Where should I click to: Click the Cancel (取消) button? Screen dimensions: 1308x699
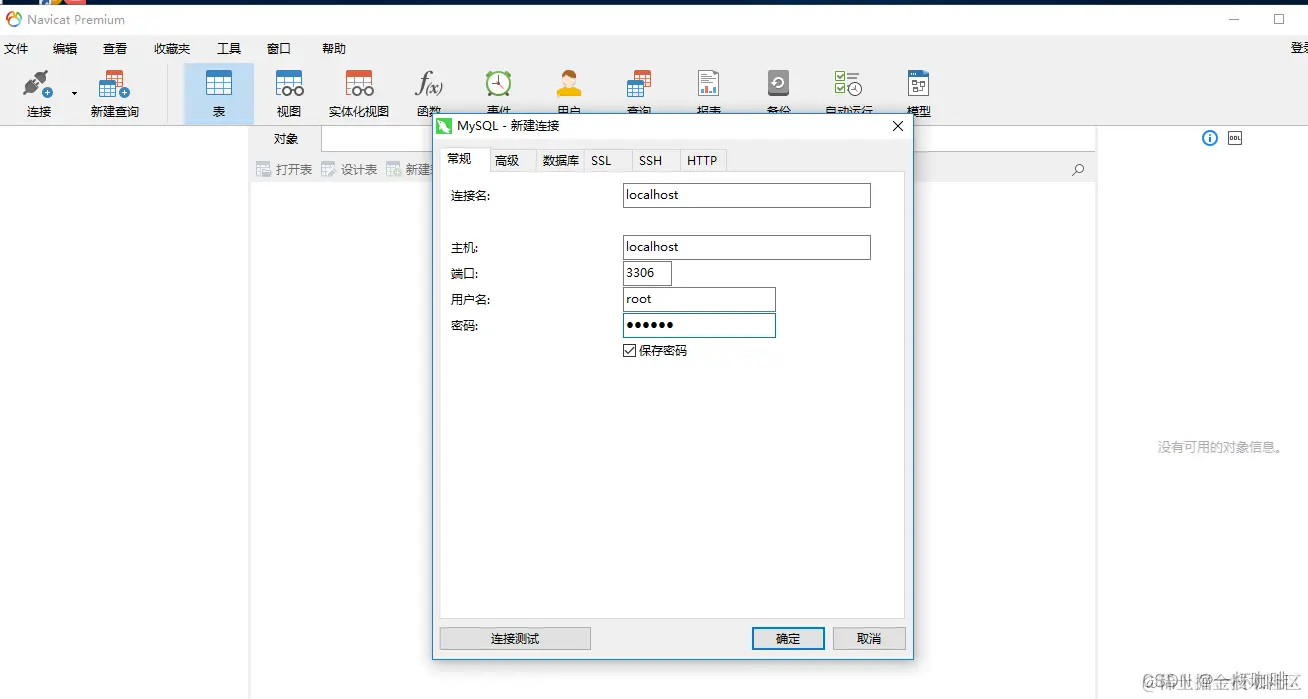point(869,639)
